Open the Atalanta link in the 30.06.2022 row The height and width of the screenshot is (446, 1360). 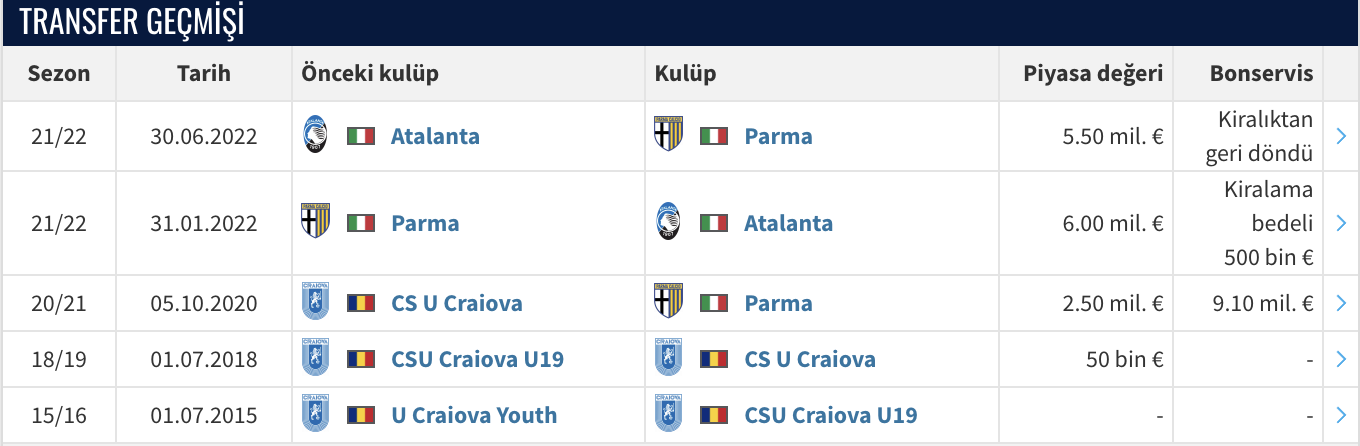(x=435, y=135)
